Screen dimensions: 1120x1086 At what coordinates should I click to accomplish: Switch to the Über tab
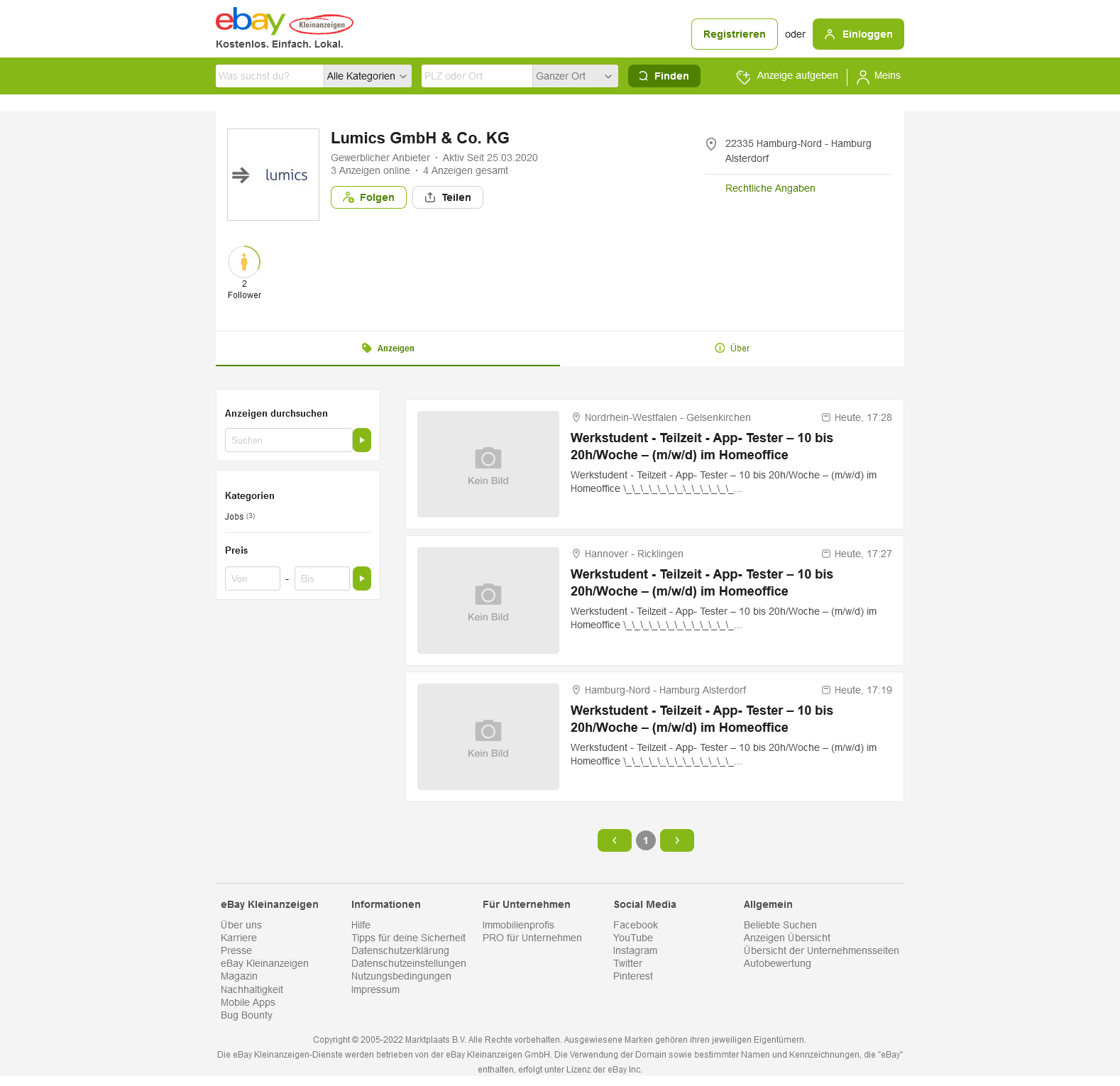click(x=732, y=349)
